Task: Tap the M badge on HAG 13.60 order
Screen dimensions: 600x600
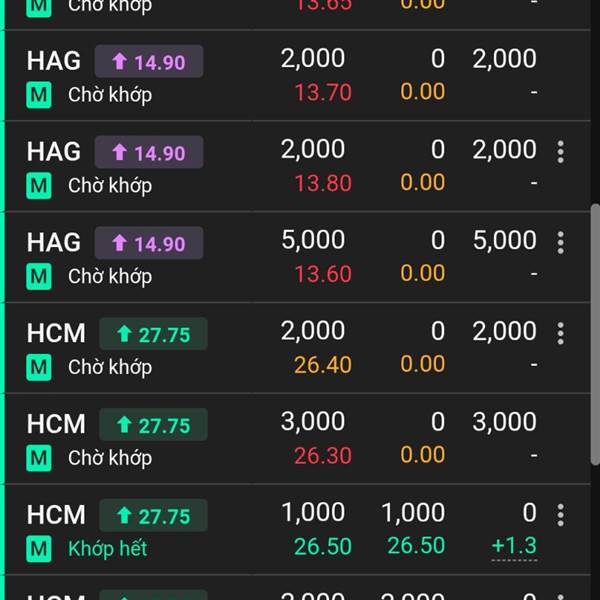Action: [39, 276]
